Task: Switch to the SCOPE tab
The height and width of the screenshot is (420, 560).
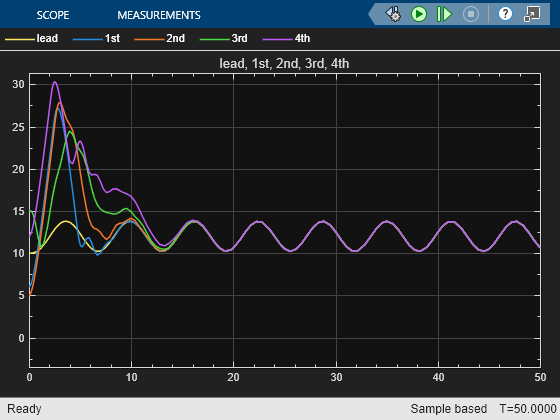Action: click(52, 15)
